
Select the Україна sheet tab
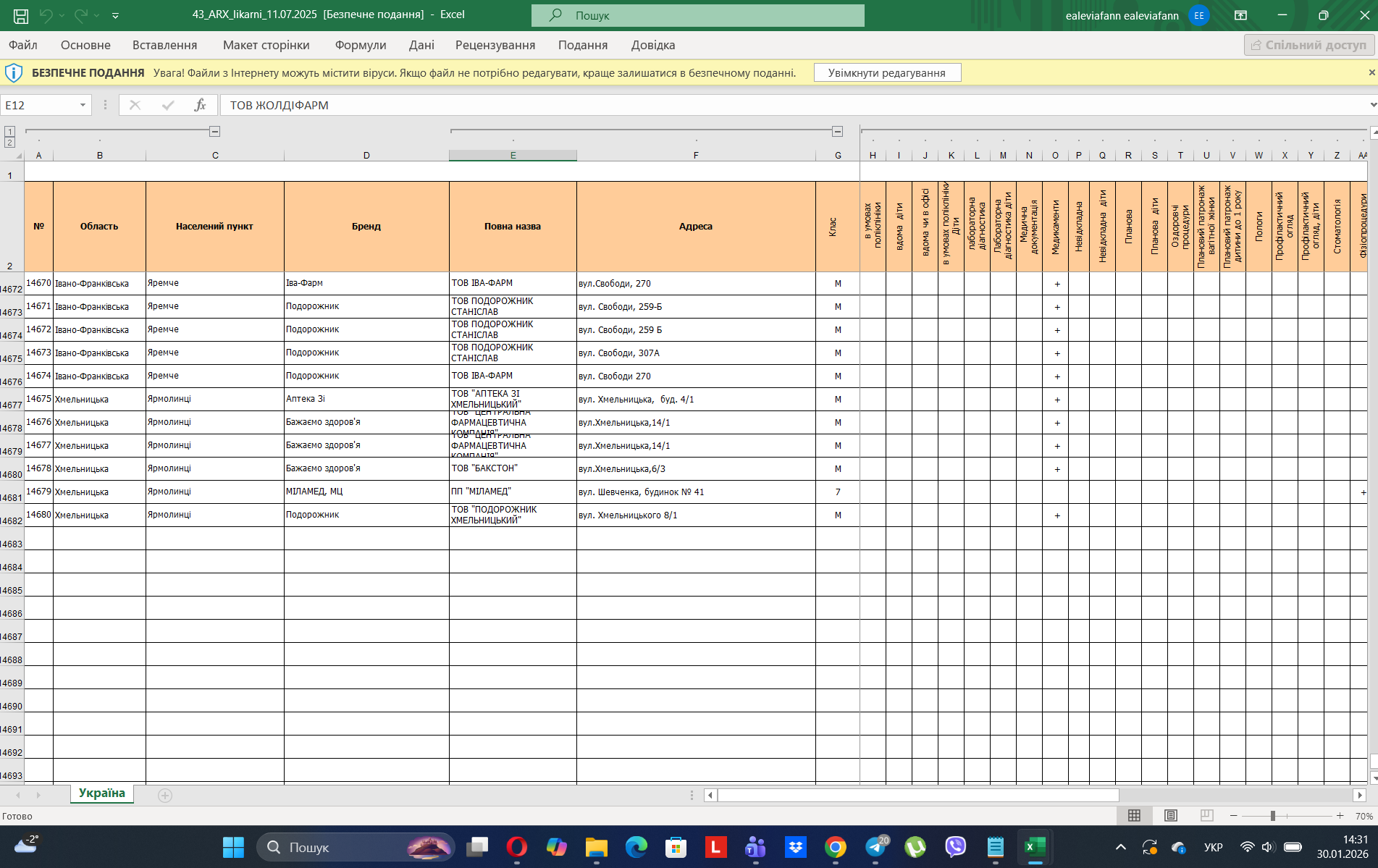pos(102,793)
